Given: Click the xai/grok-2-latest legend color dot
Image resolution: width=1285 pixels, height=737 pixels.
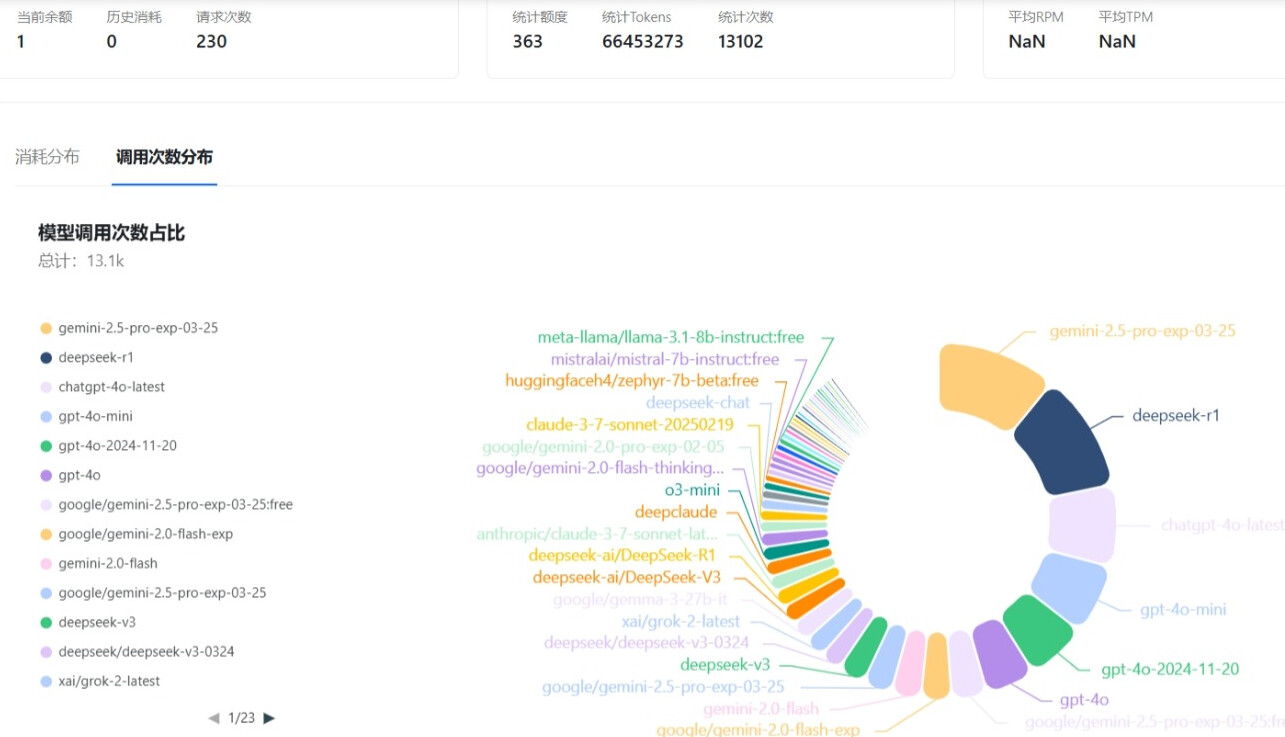Looking at the screenshot, I should [x=46, y=681].
